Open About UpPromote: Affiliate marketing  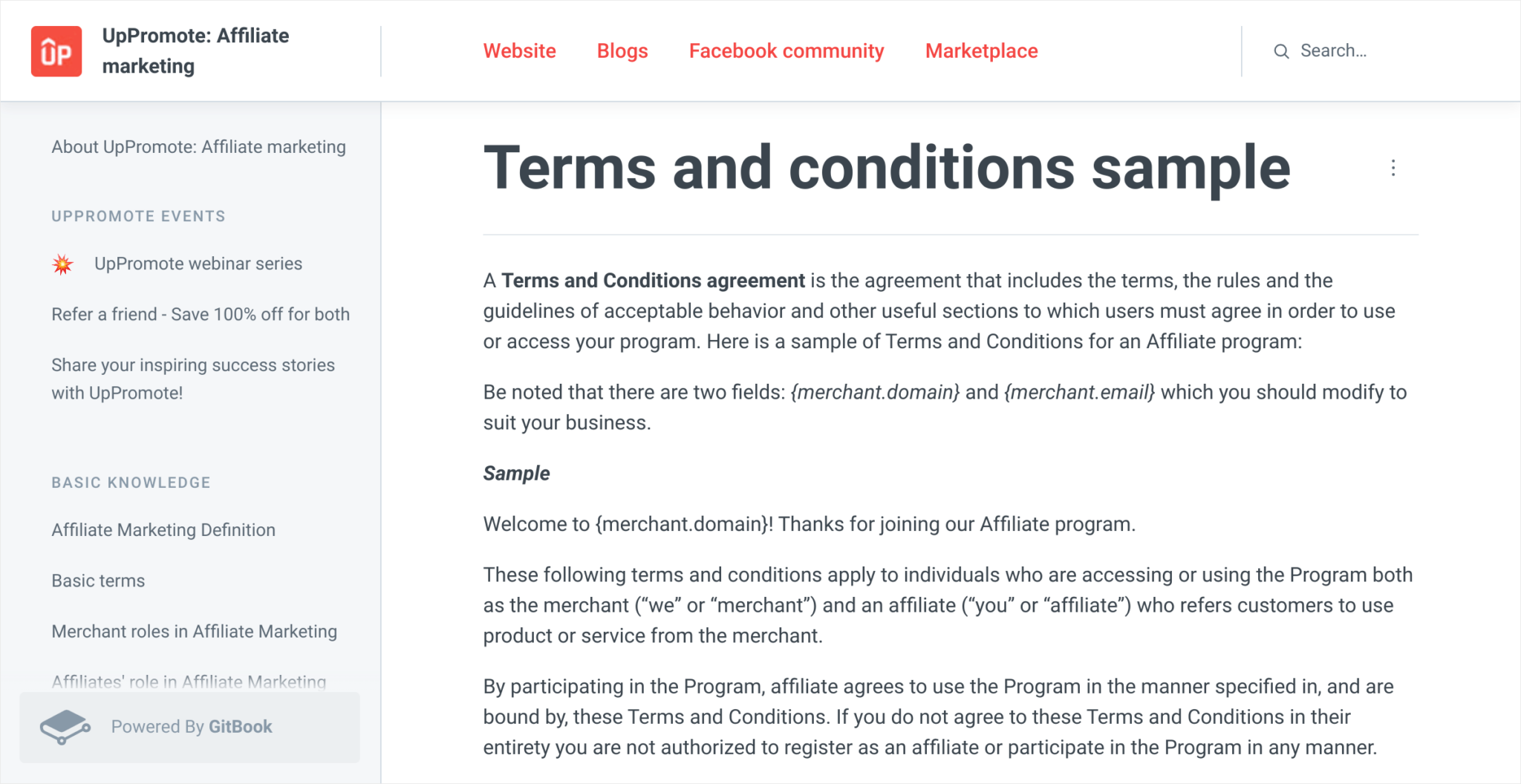[x=198, y=146]
